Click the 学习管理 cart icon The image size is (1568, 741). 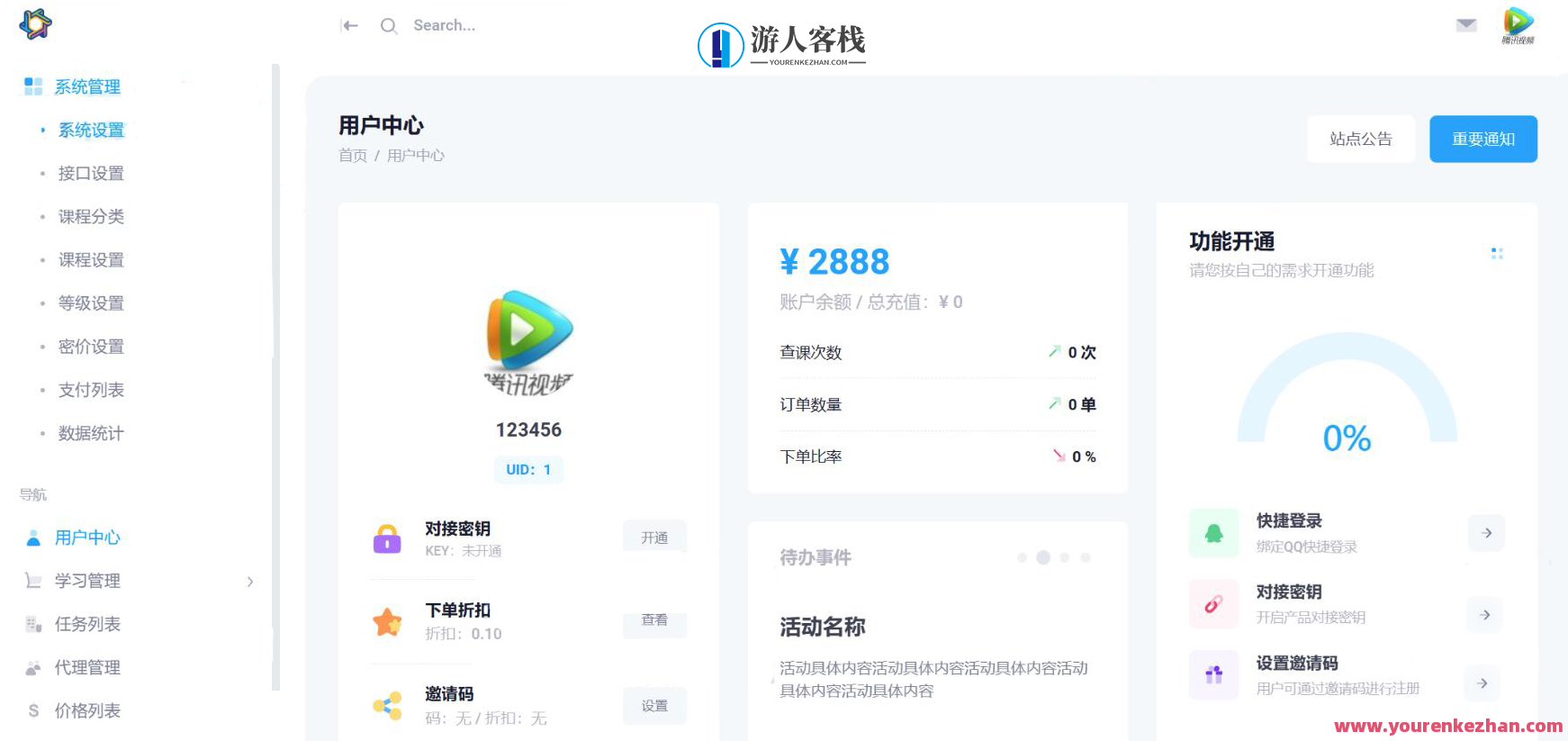[x=33, y=581]
